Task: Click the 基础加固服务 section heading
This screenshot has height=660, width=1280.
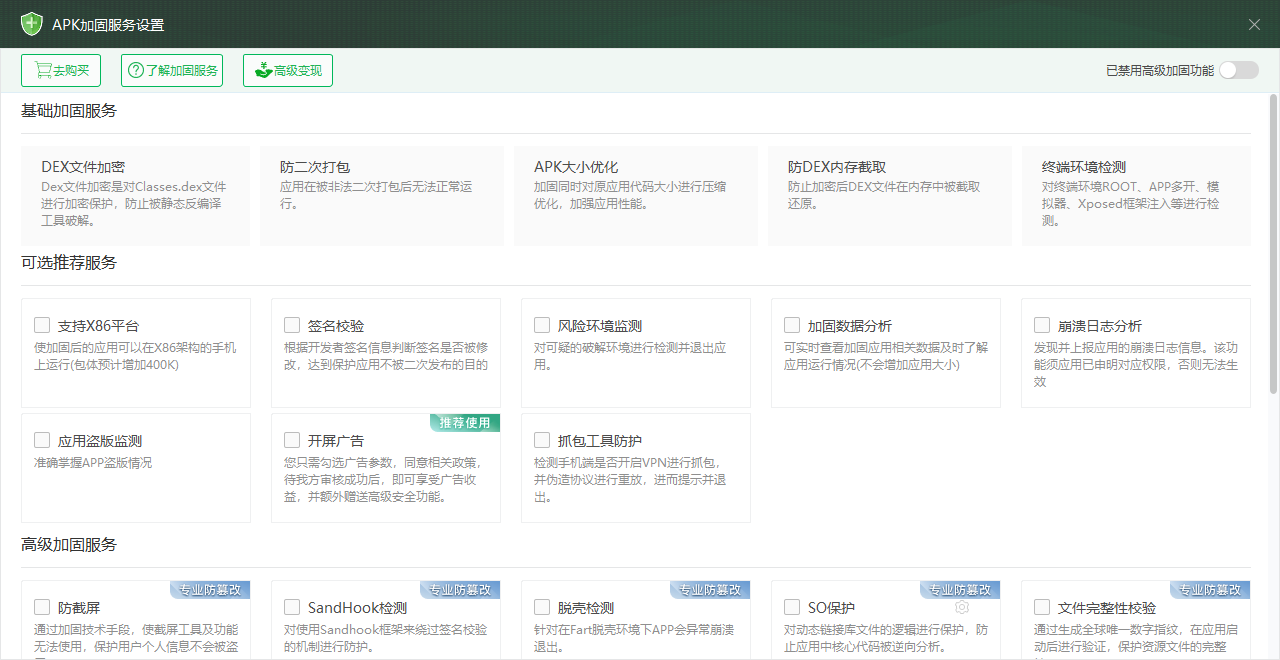Action: click(x=69, y=111)
